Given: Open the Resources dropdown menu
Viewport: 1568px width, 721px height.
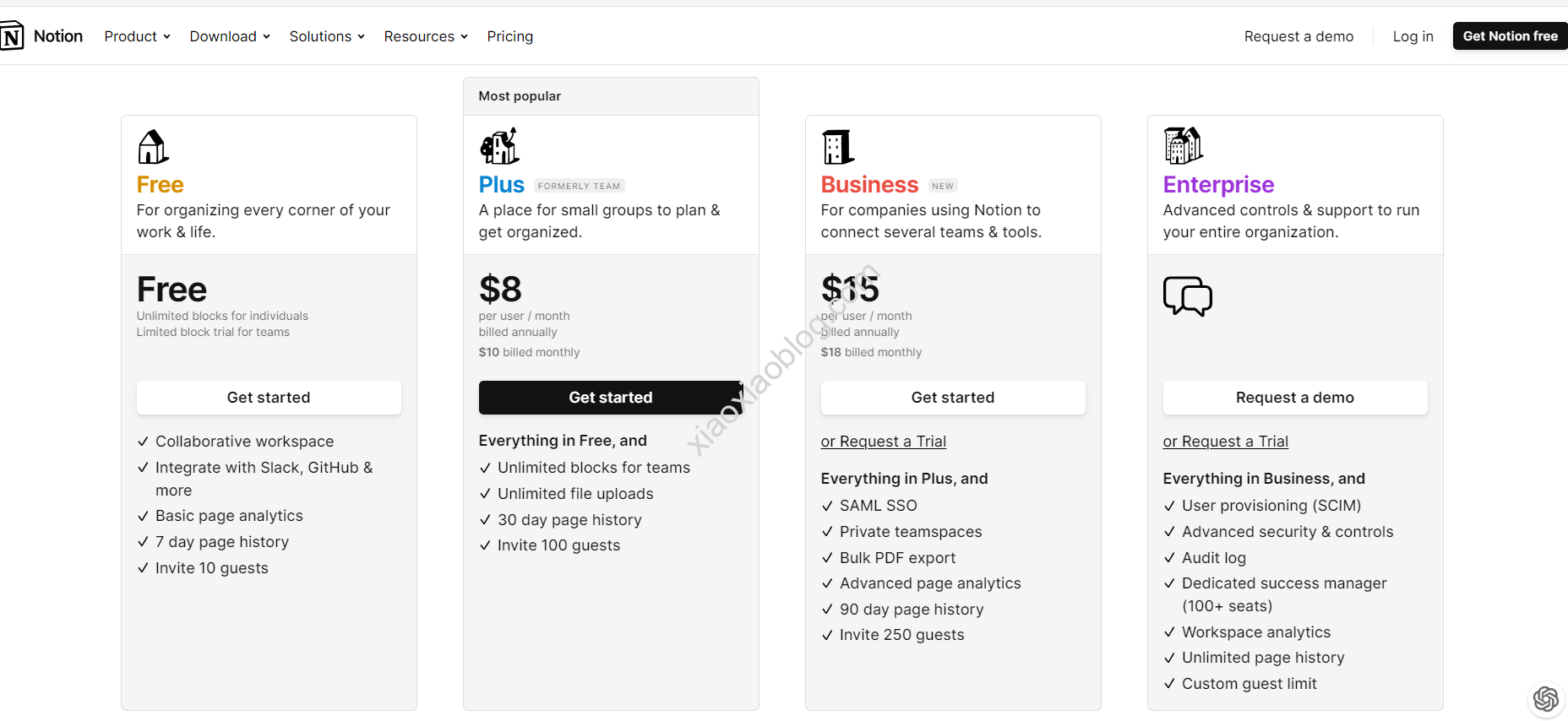Looking at the screenshot, I should pos(426,36).
